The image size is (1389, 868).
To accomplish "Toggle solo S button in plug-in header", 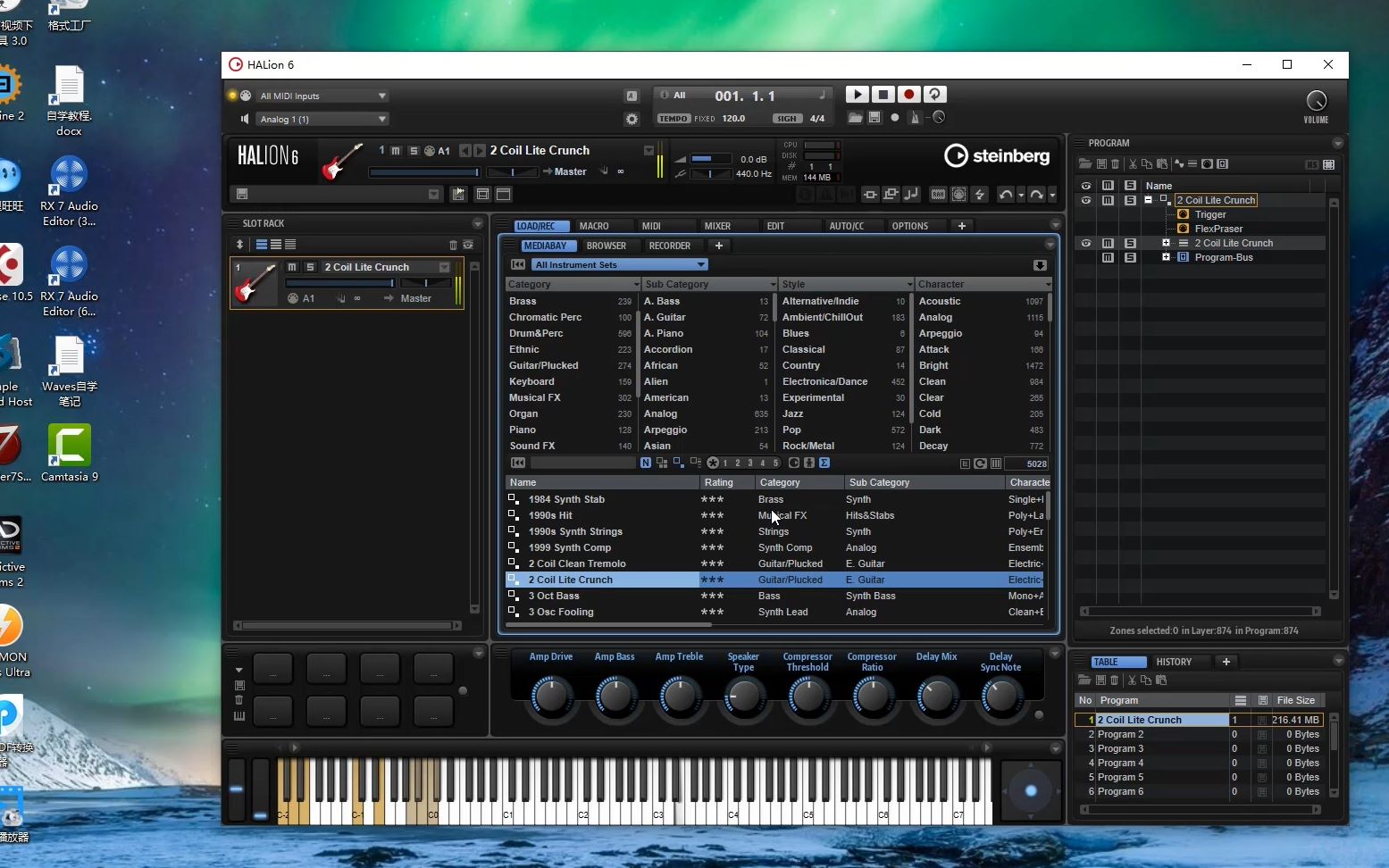I will point(413,151).
